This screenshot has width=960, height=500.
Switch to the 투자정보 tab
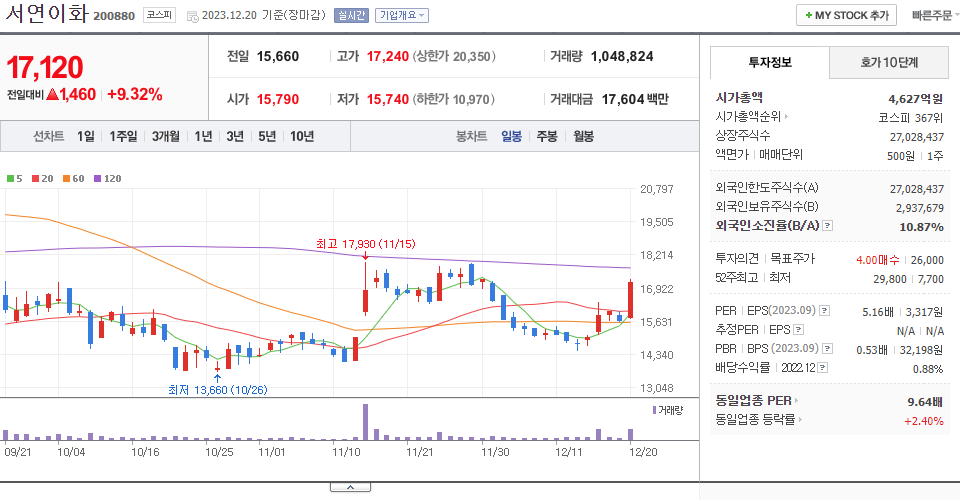coord(770,62)
